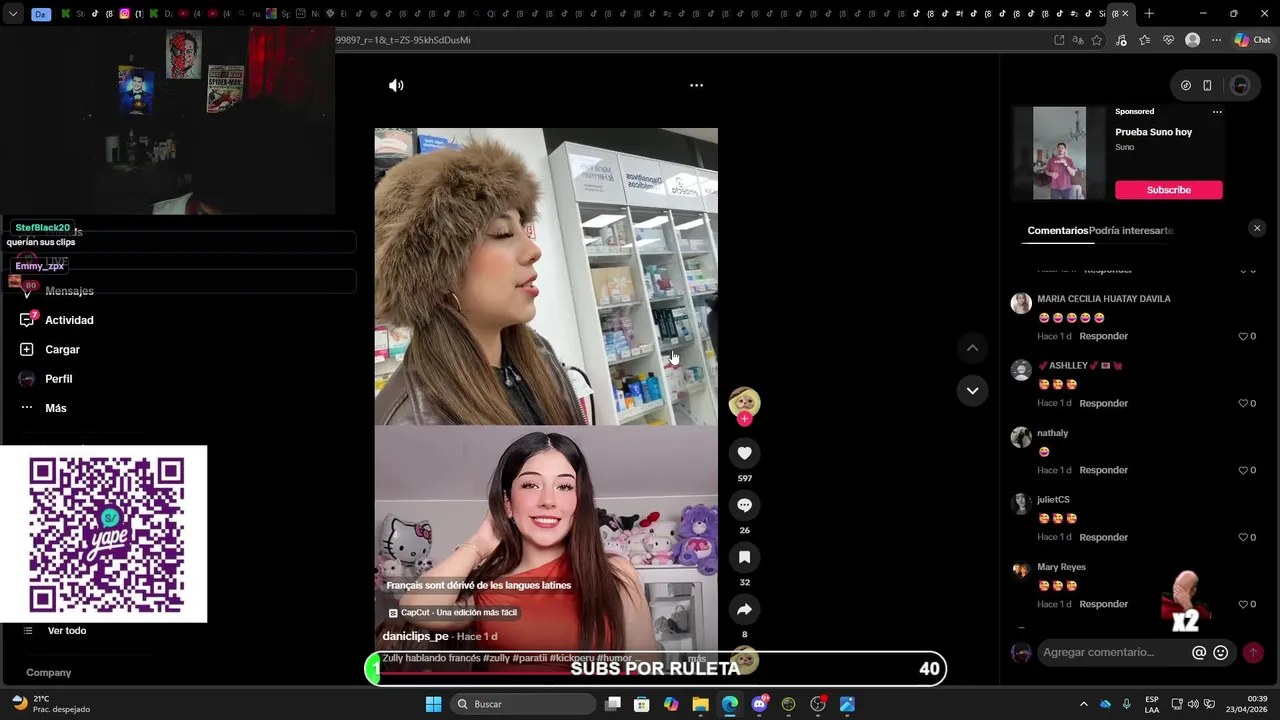The width and height of the screenshot is (1280, 720).
Task: Click the phone app download icon
Action: click(x=1207, y=85)
